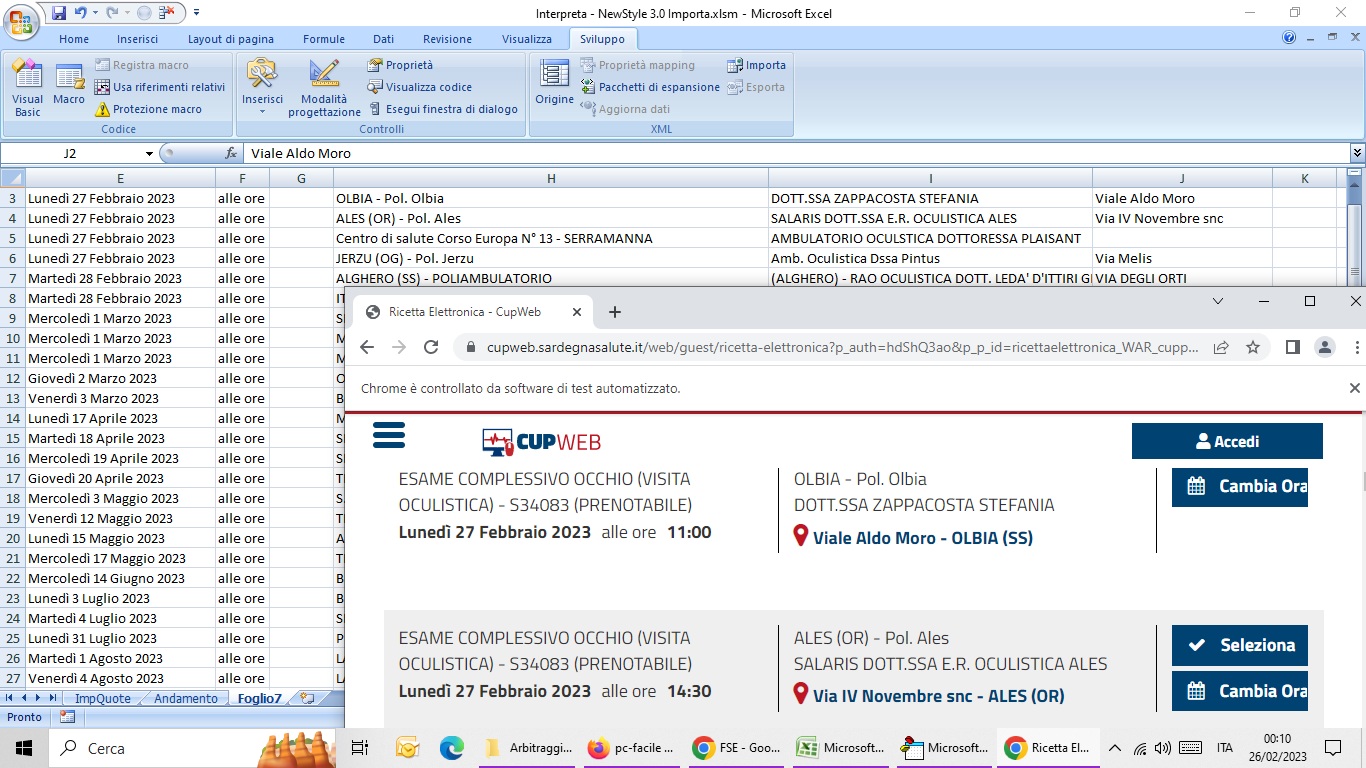Click the Name Box showing J2
The image size is (1366, 768).
click(70, 153)
